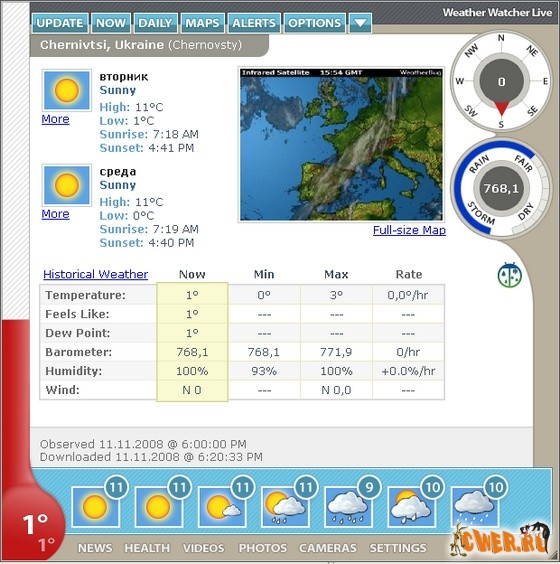
Task: Click the Humidity Min value 93%
Action: [x=264, y=371]
